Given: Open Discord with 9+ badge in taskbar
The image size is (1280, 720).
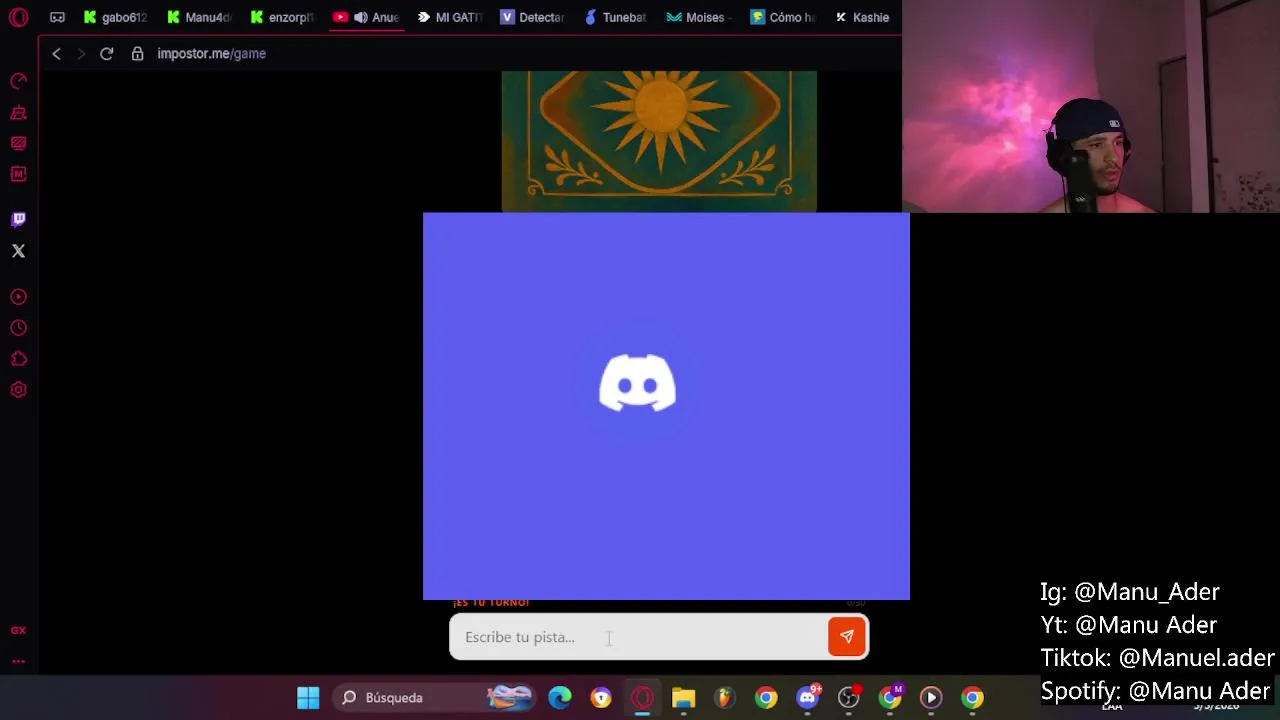Looking at the screenshot, I should pos(808,697).
